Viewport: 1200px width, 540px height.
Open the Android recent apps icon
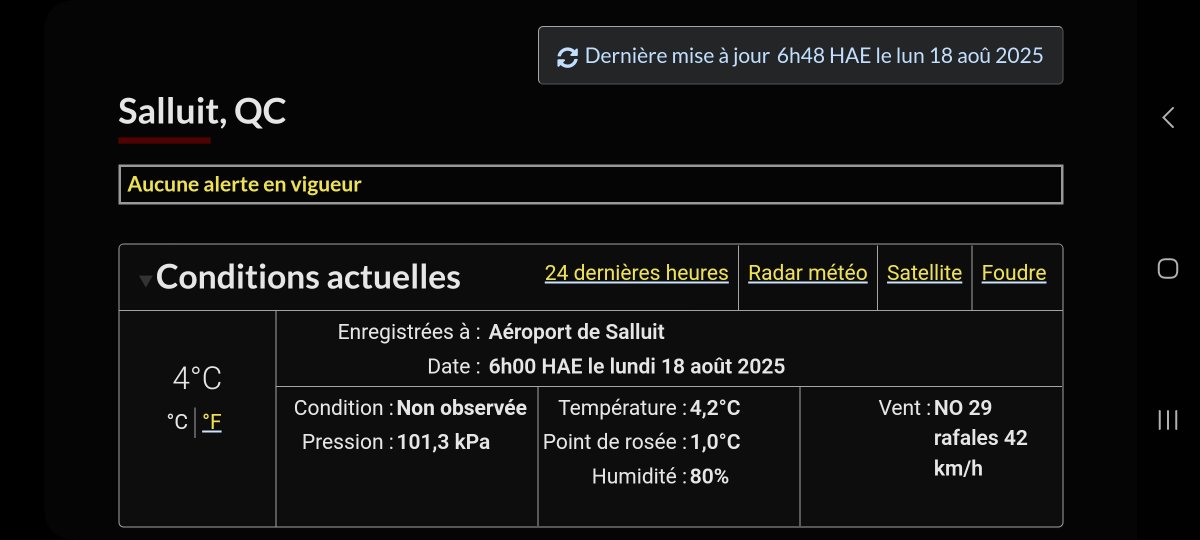pos(1167,419)
